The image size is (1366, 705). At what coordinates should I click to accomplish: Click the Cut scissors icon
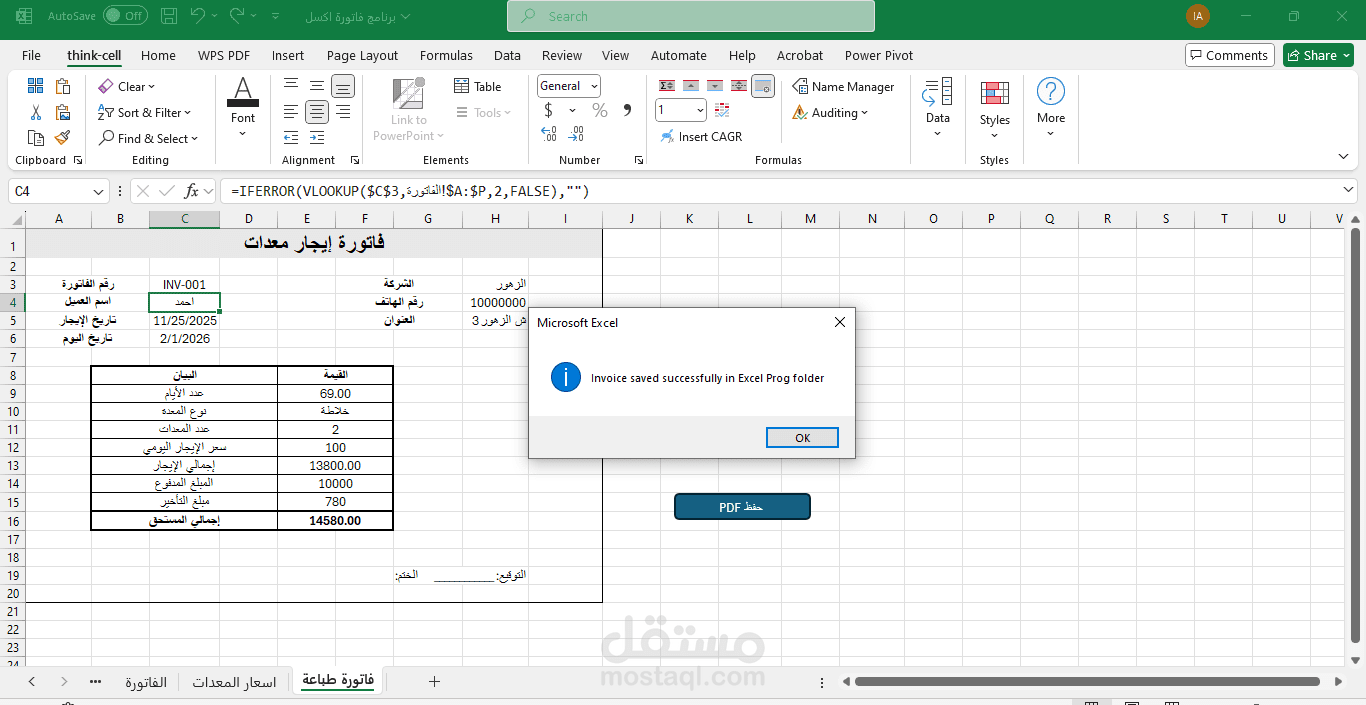click(x=36, y=113)
